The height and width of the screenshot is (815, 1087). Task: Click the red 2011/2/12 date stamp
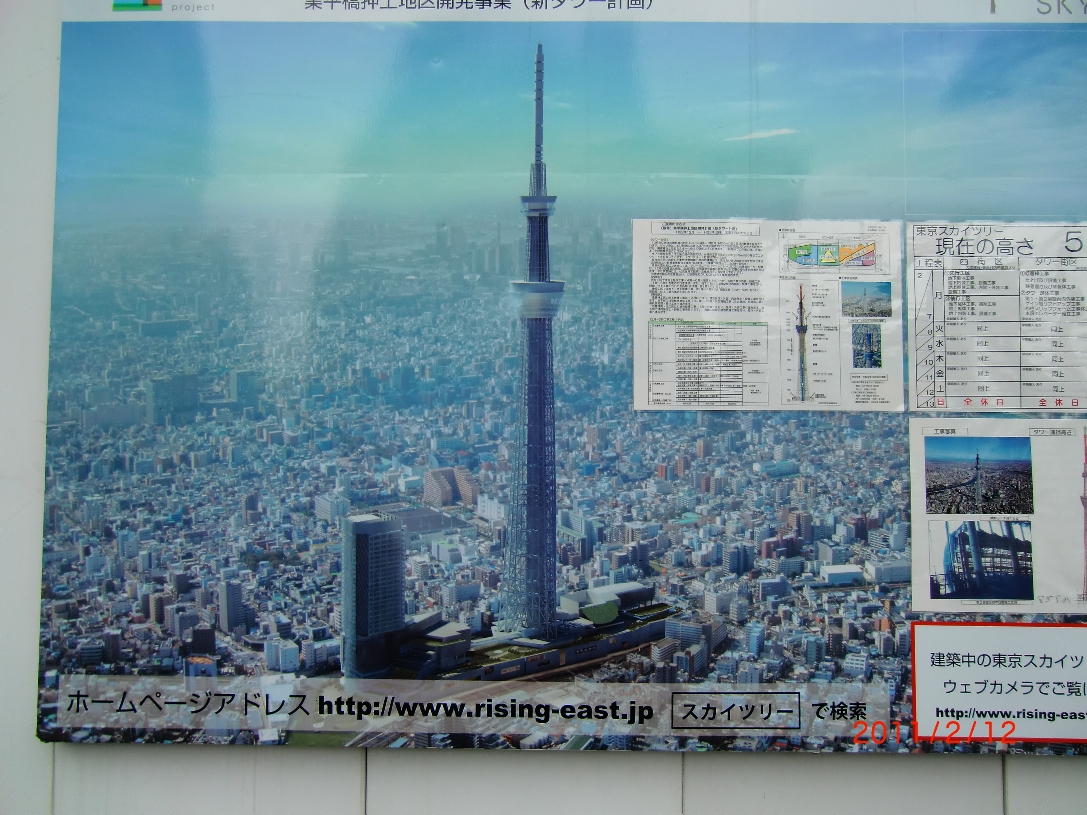(x=933, y=732)
